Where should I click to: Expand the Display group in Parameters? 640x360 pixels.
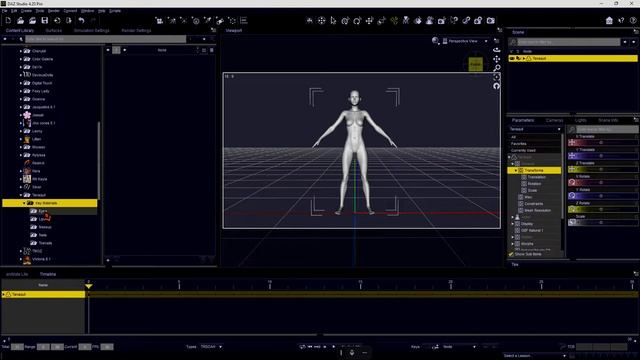[x=513, y=224]
